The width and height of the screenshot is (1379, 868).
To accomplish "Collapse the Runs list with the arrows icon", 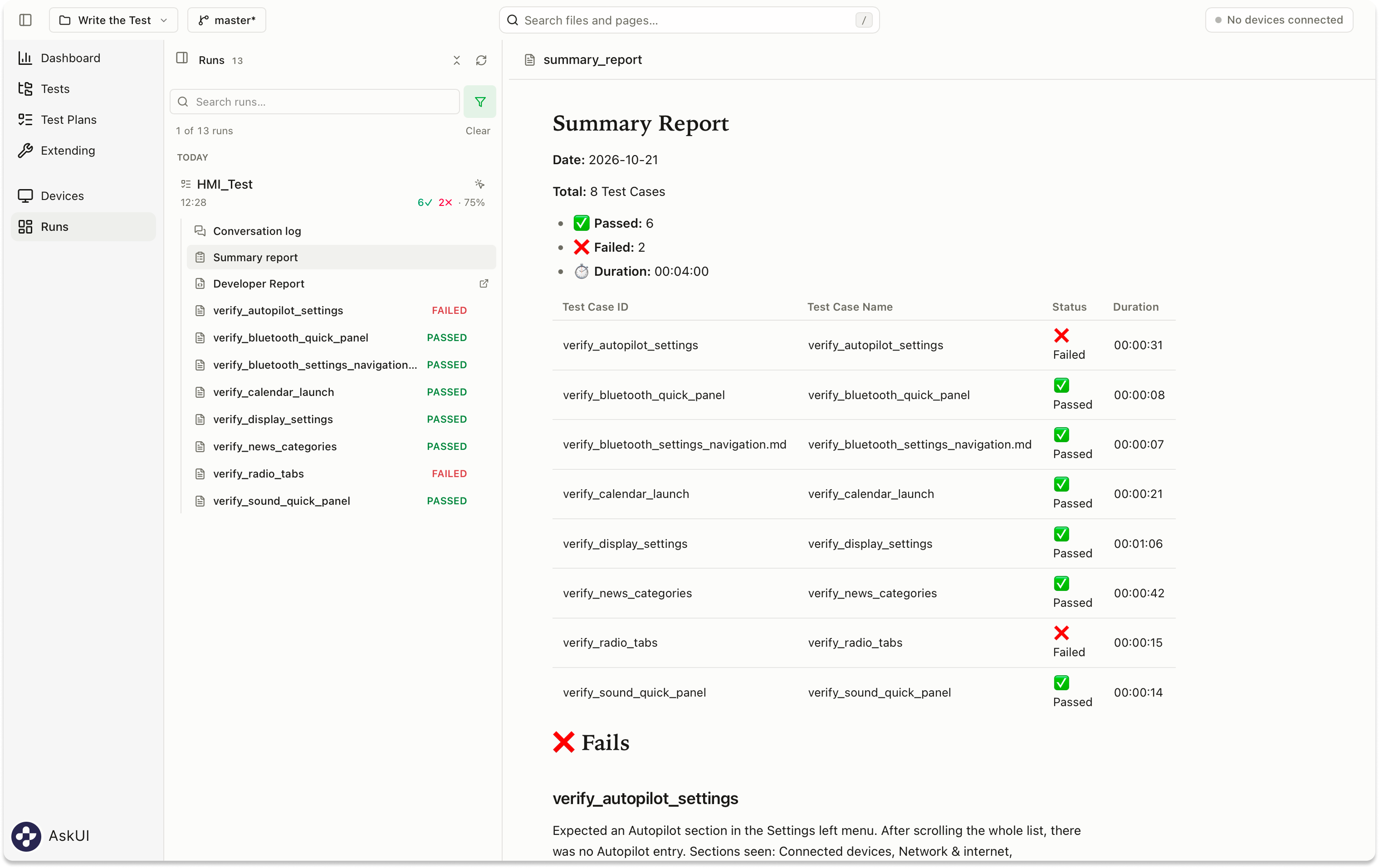I will coord(456,61).
